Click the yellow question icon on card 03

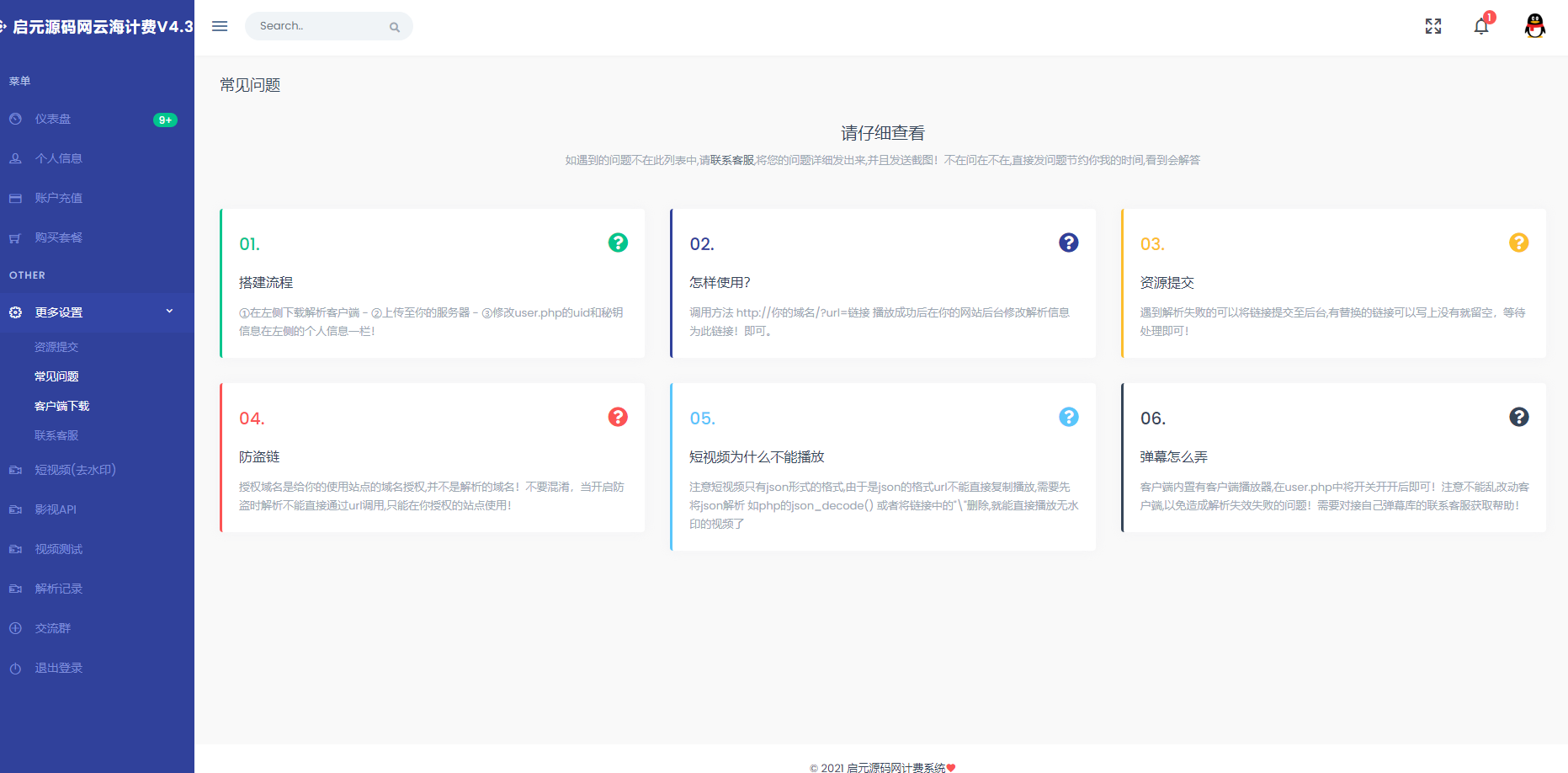coord(1518,243)
